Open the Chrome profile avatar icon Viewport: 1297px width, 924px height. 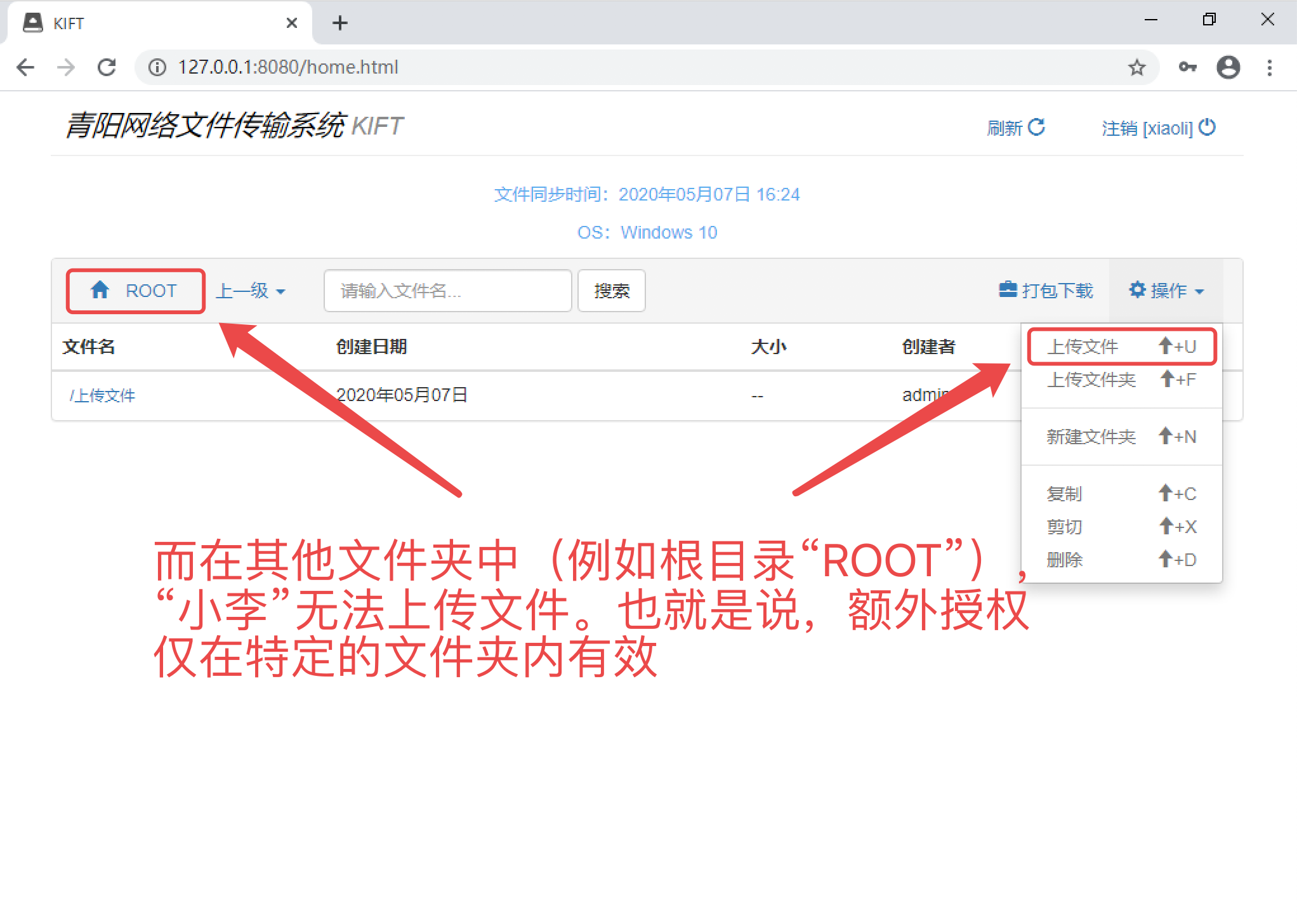[x=1228, y=67]
